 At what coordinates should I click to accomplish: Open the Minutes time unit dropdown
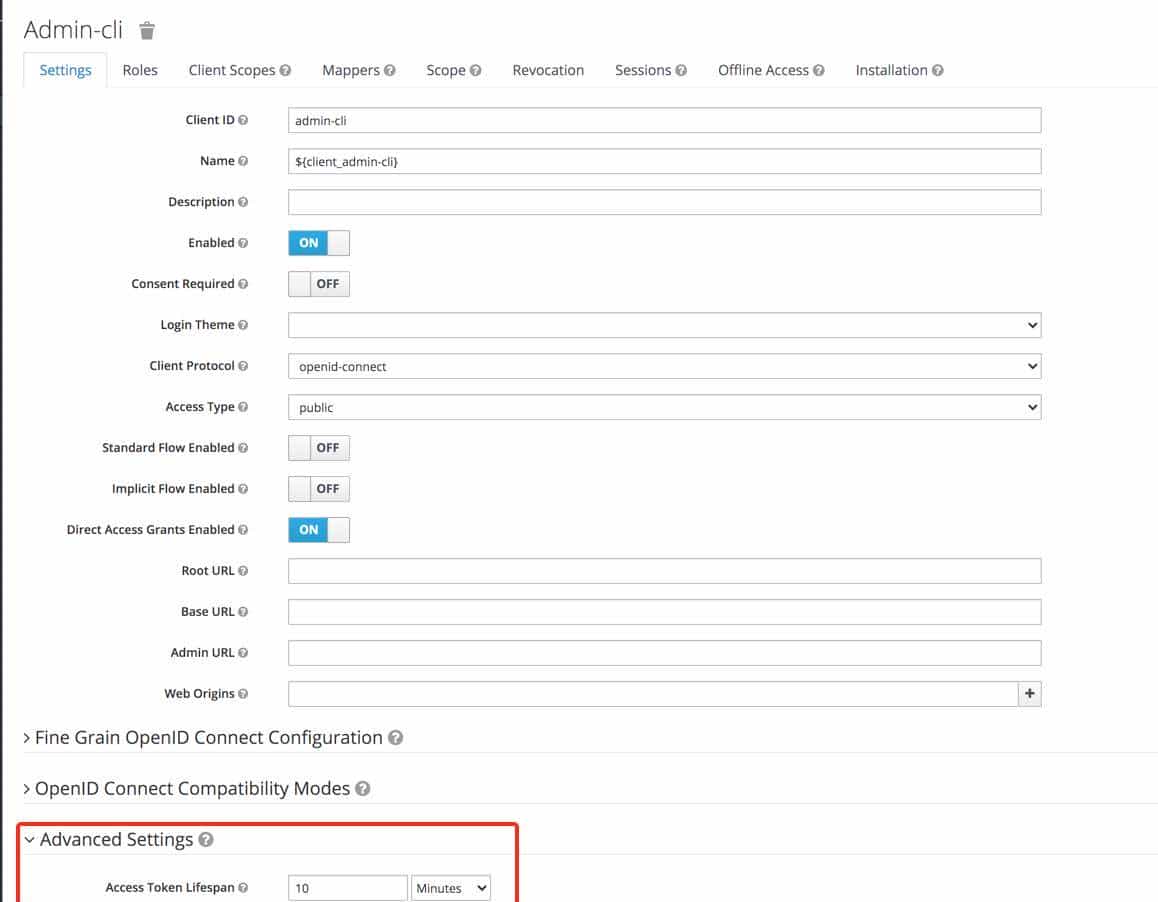coord(450,888)
